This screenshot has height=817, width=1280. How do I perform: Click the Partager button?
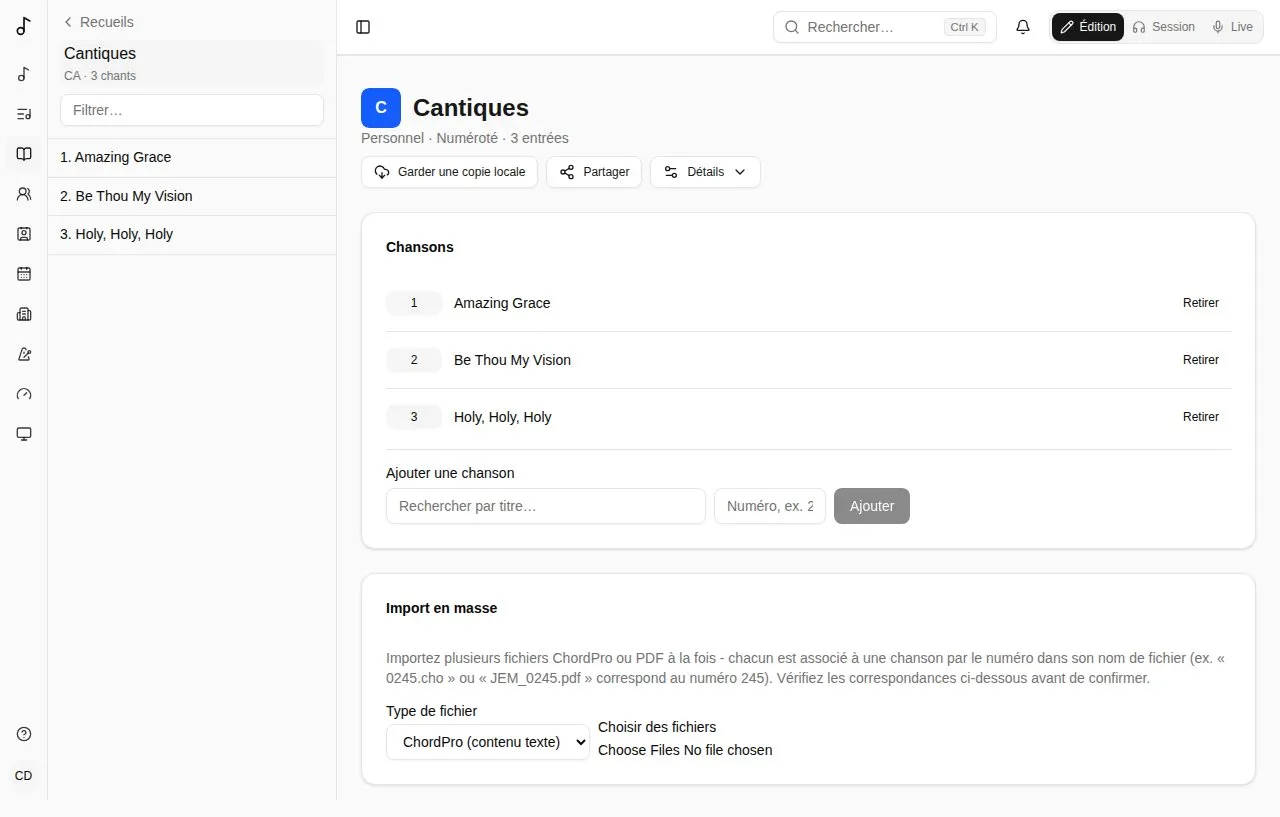pyautogui.click(x=594, y=172)
